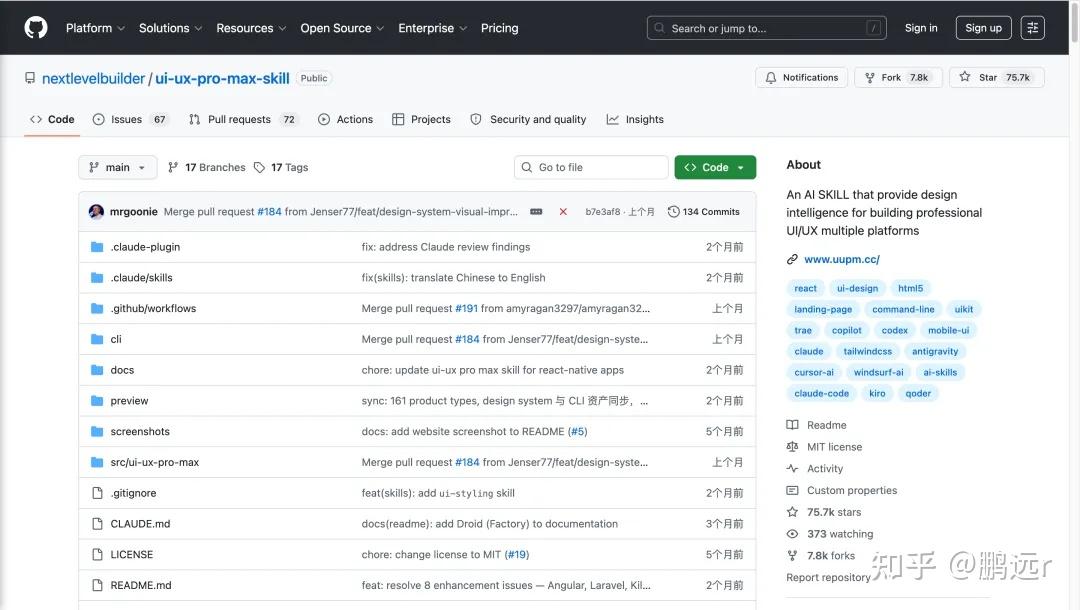Viewport: 1080px width, 610px height.
Task: Select the ui-design topic tag
Action: pos(857,288)
